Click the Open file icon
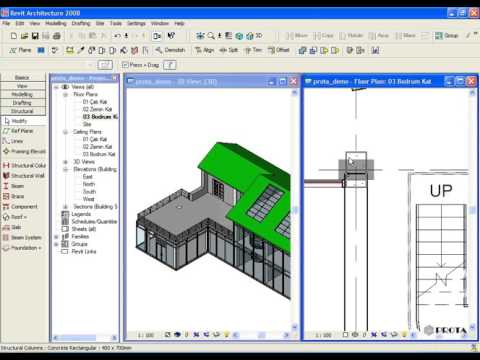 point(24,36)
